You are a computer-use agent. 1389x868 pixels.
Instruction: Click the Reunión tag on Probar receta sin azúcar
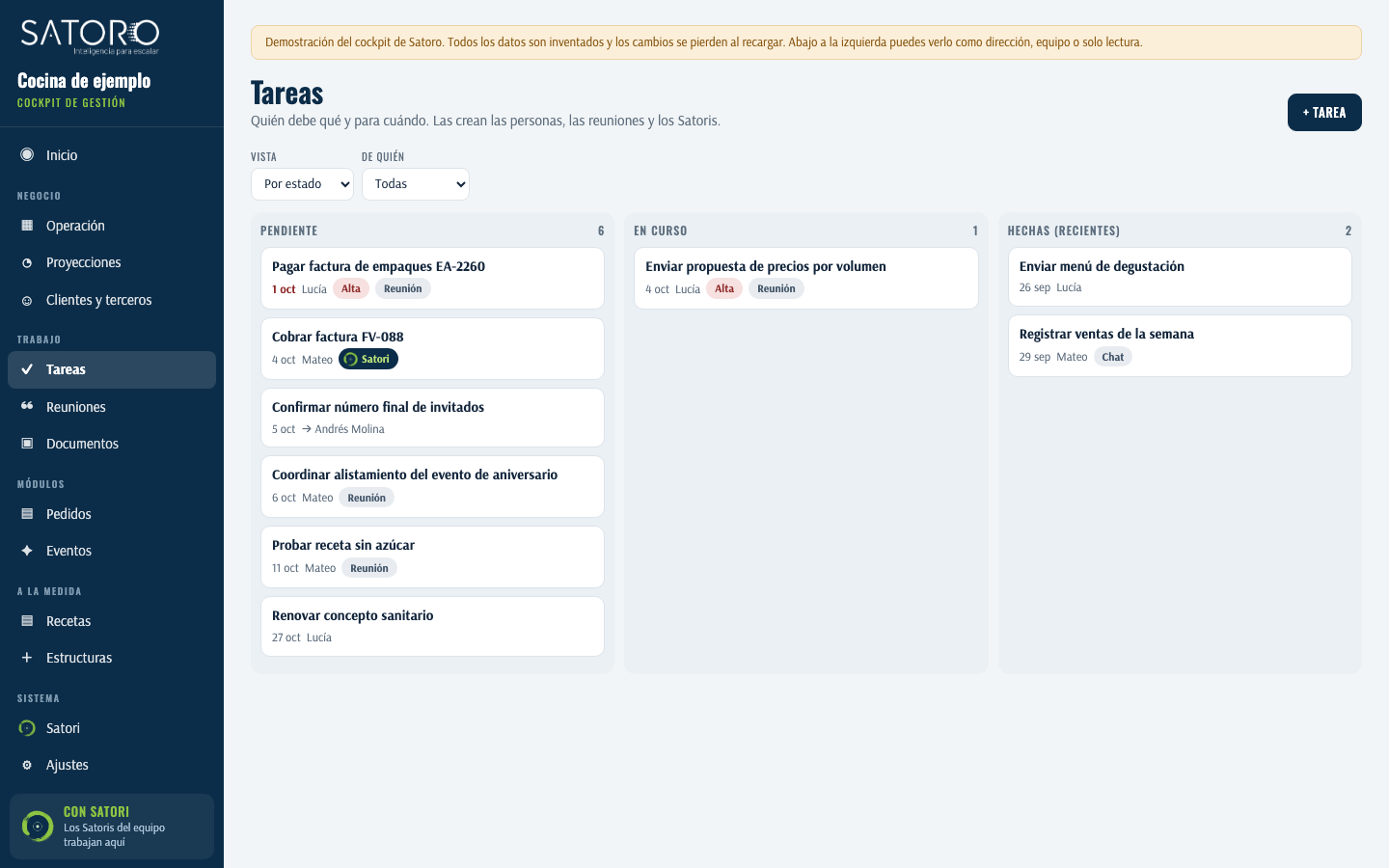369,568
